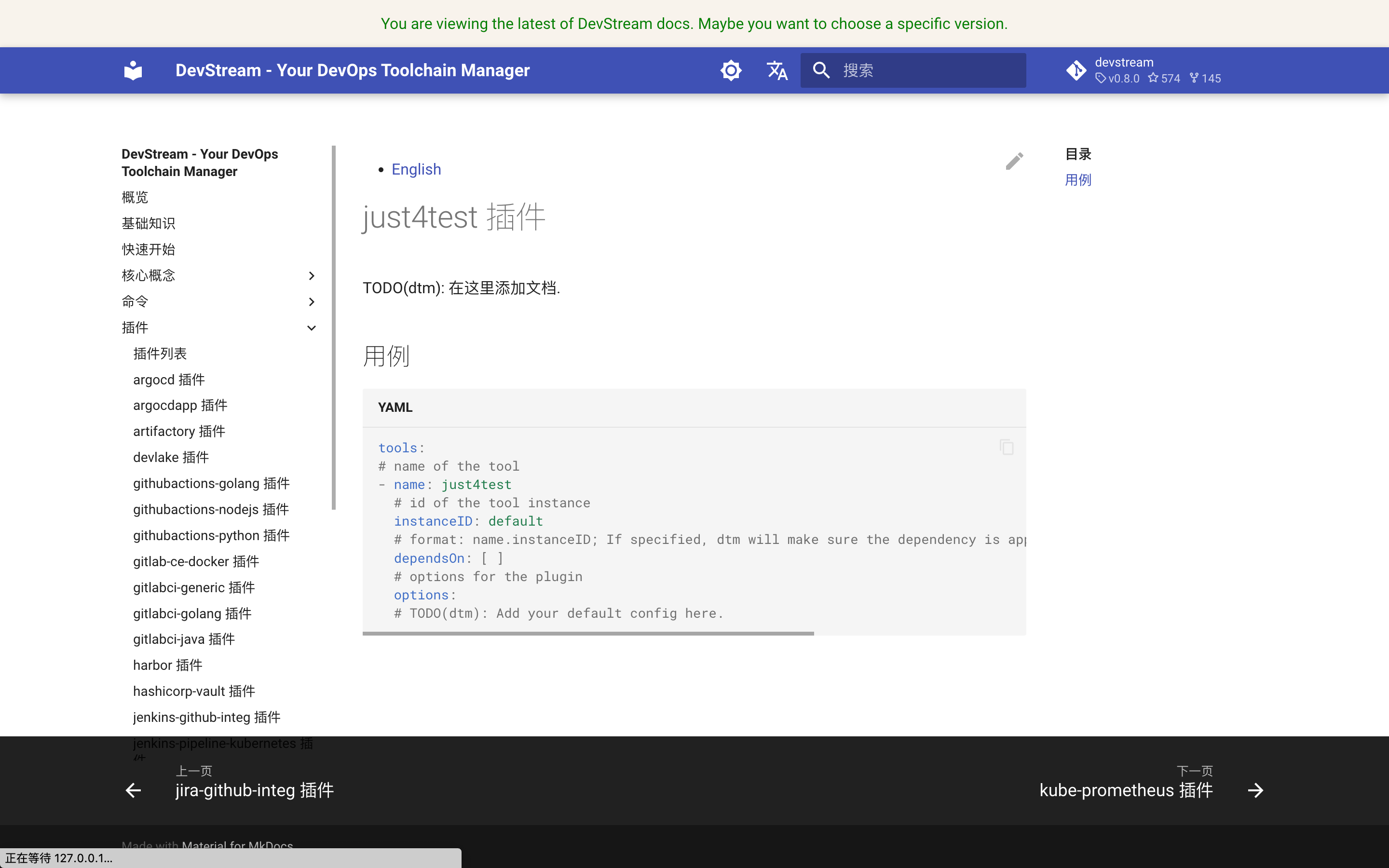Open the argocd 插件 page
This screenshot has height=868, width=1389.
(169, 380)
